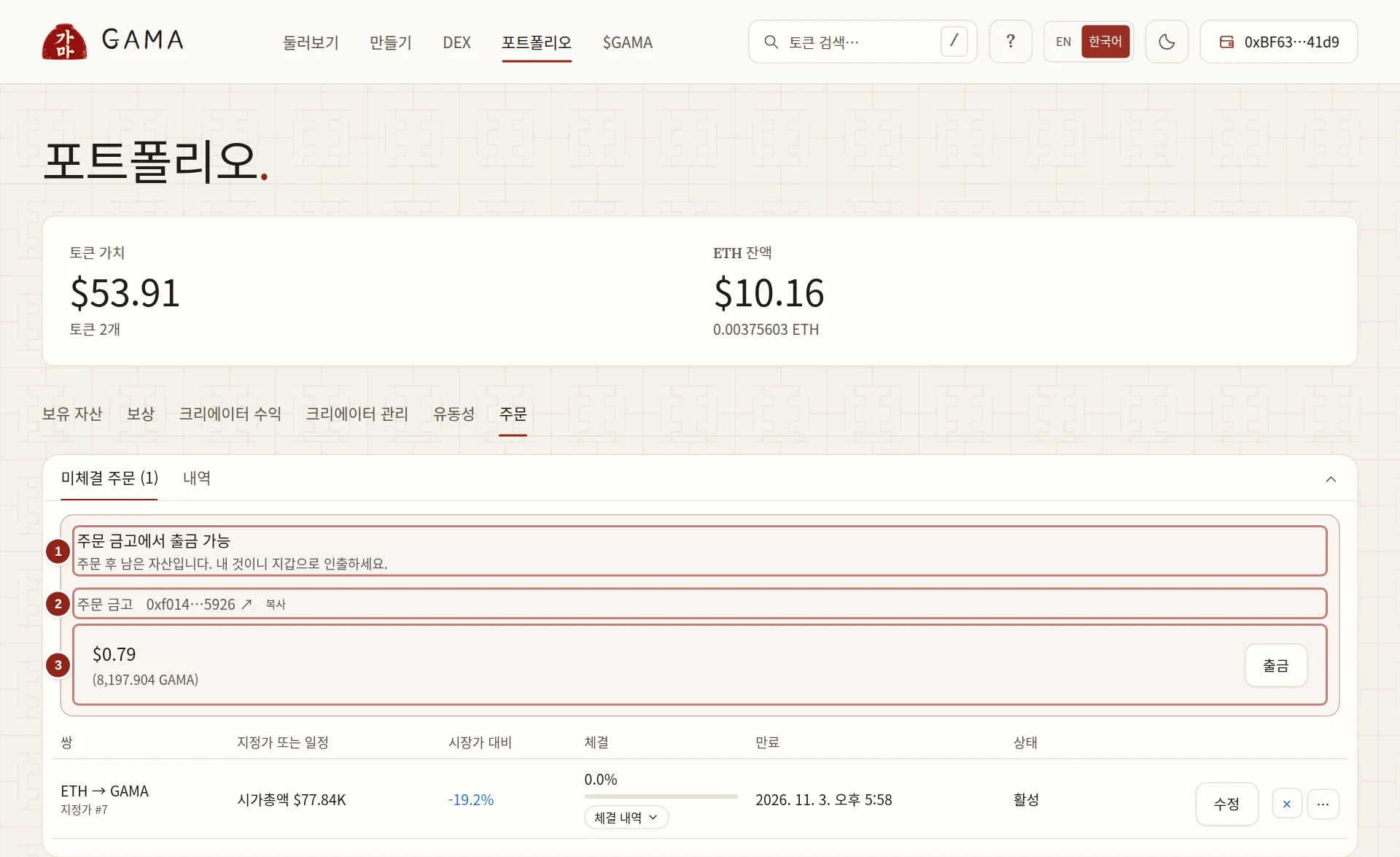
Task: Select the 미체결 주문 (1) sub-tab
Action: pos(109,478)
